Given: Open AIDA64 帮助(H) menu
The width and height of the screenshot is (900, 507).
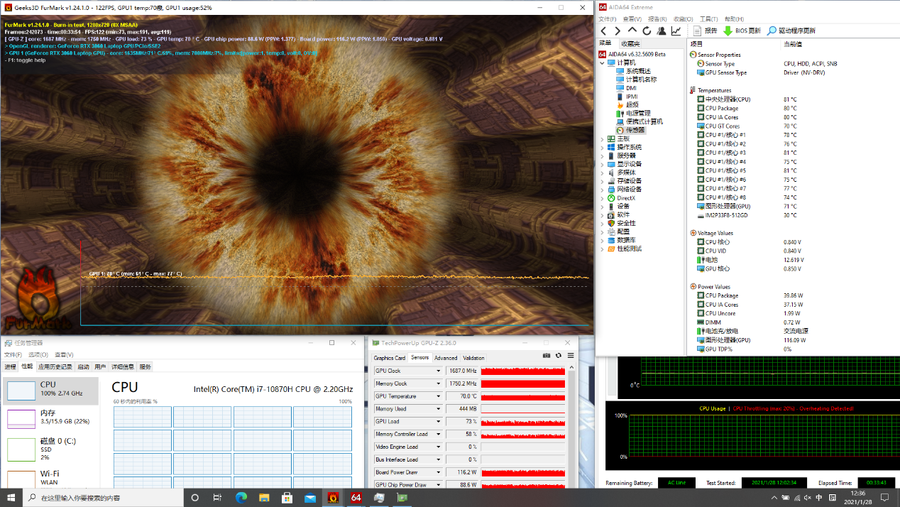Looking at the screenshot, I should (734, 19).
